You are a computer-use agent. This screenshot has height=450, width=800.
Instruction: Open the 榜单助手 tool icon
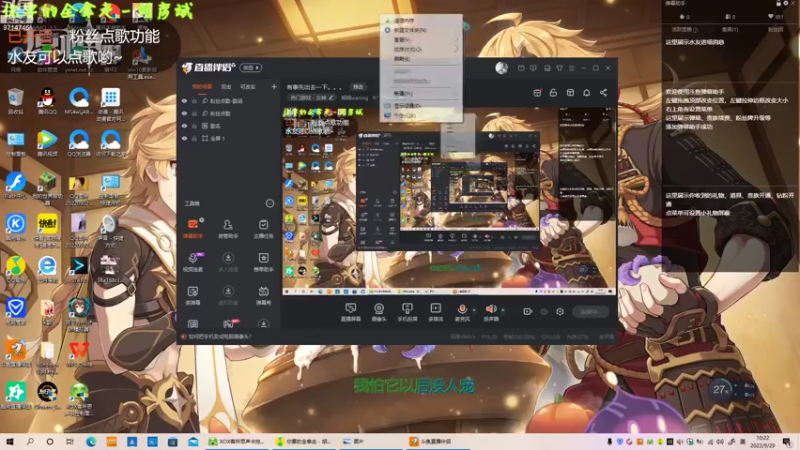263,262
